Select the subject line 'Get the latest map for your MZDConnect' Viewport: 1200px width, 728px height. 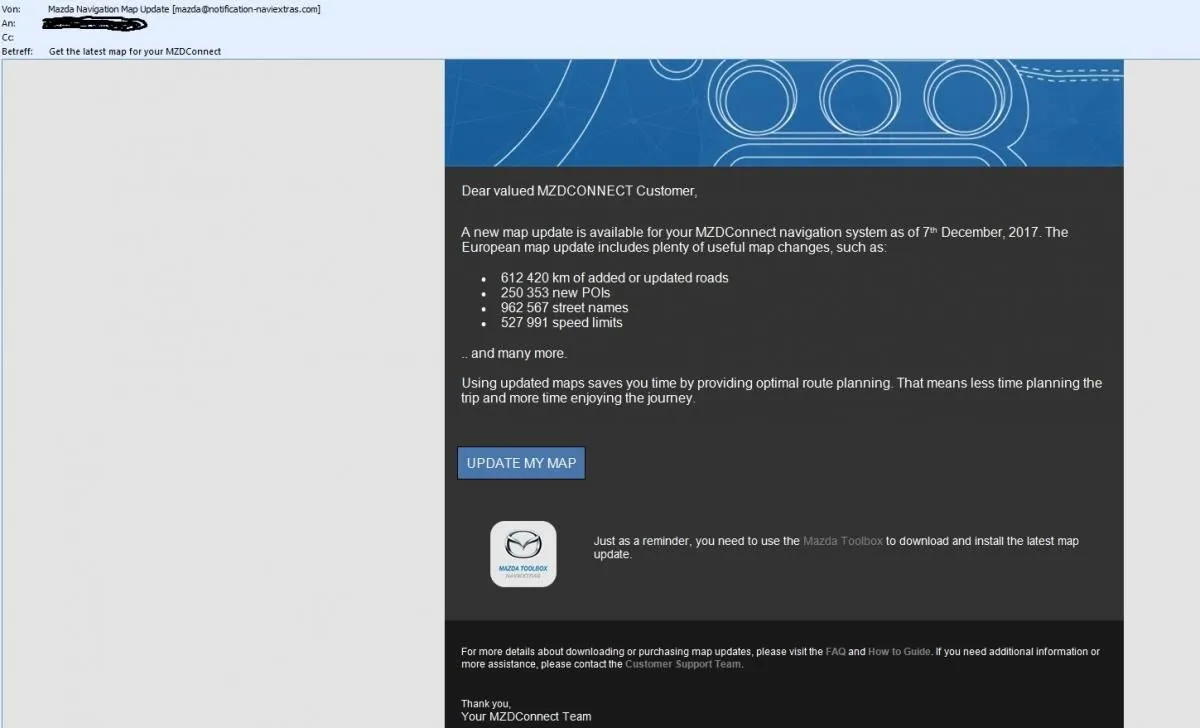coord(135,51)
